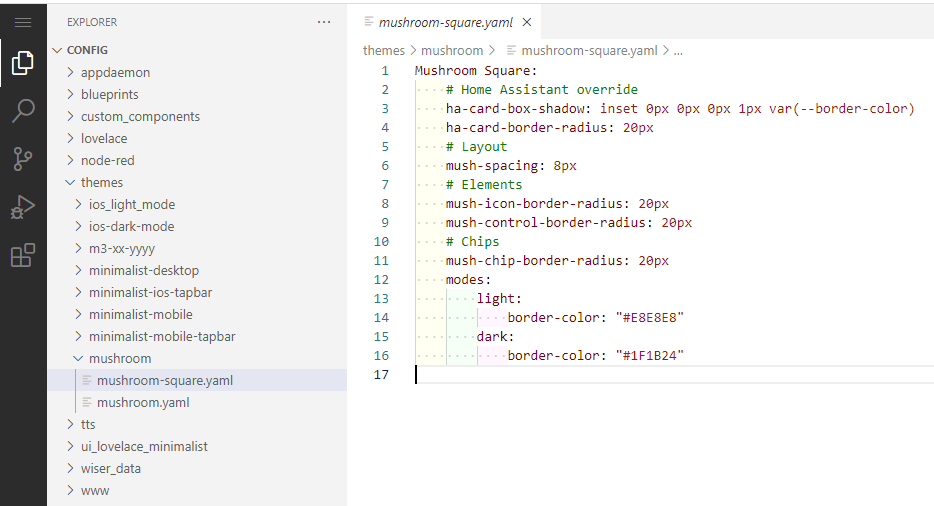Viewport: 934px width, 506px height.
Task: Open the Source Control view
Action: [23, 159]
